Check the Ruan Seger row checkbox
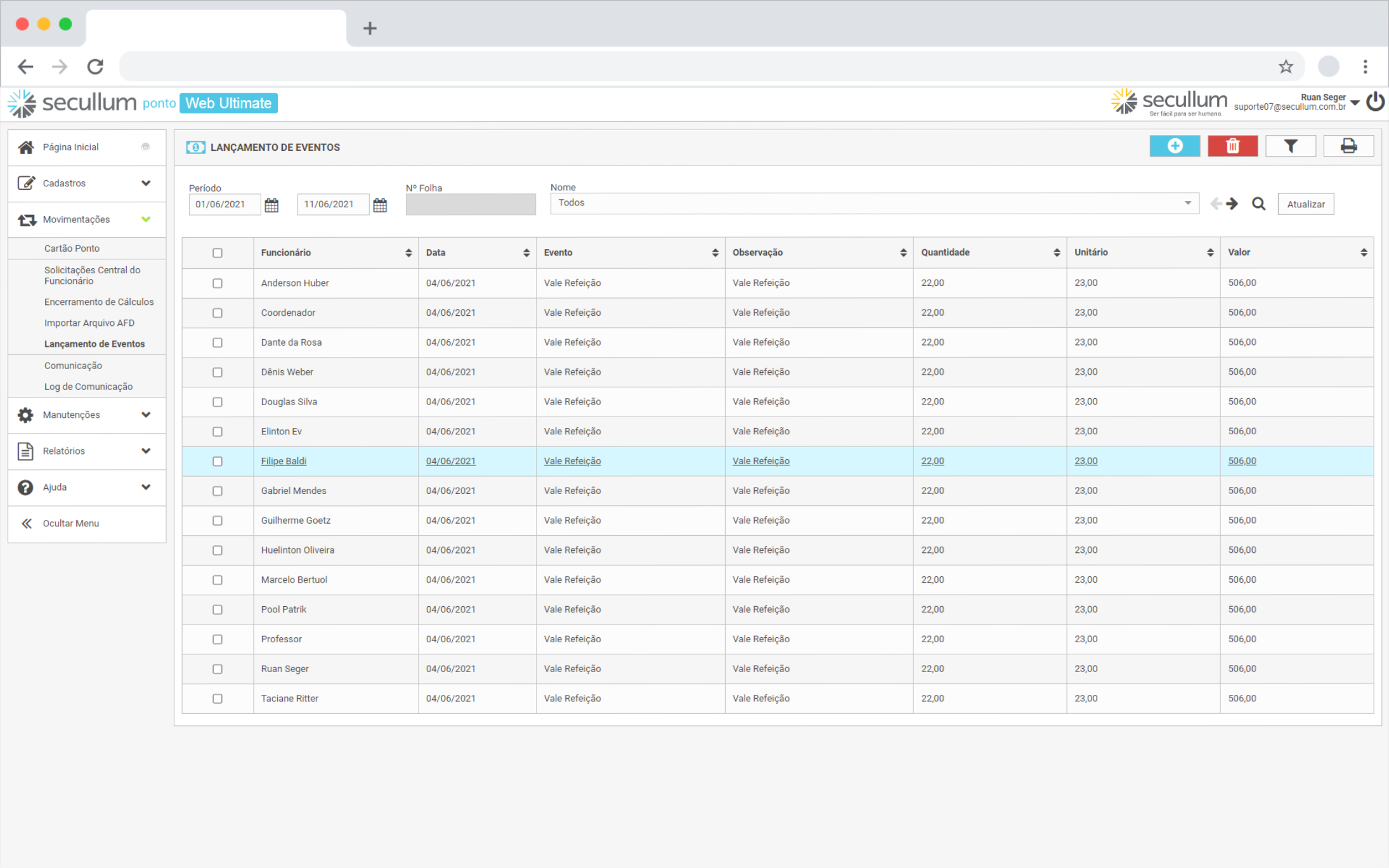The image size is (1389, 868). pos(218,669)
